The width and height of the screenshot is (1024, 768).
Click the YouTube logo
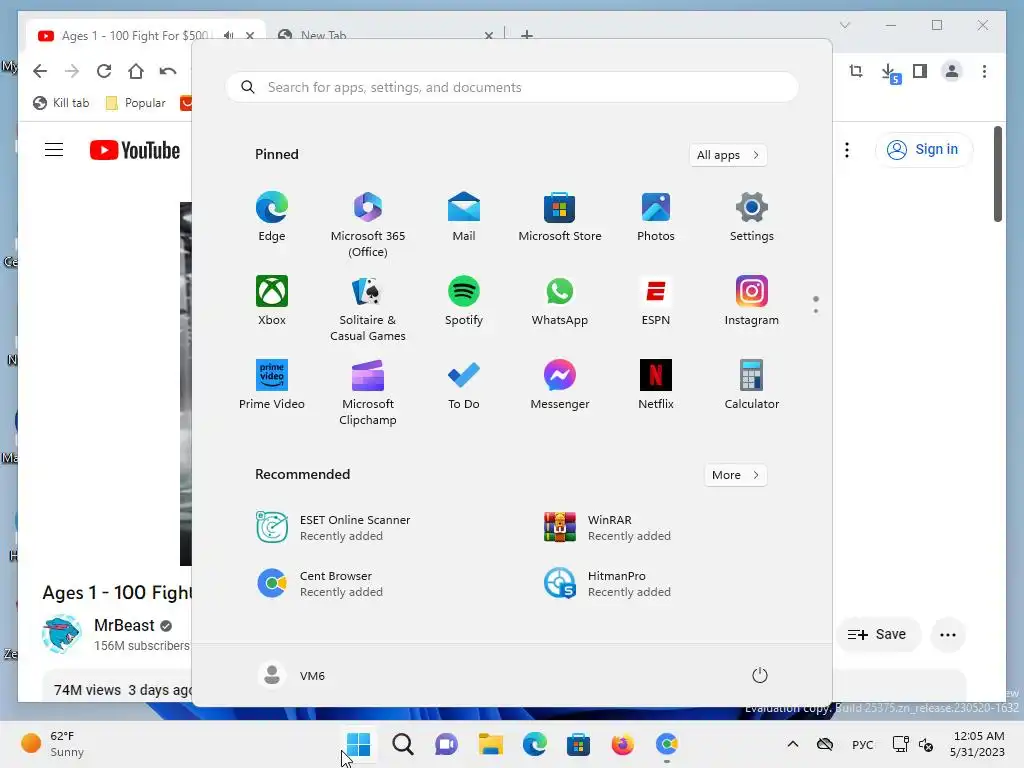click(x=135, y=150)
